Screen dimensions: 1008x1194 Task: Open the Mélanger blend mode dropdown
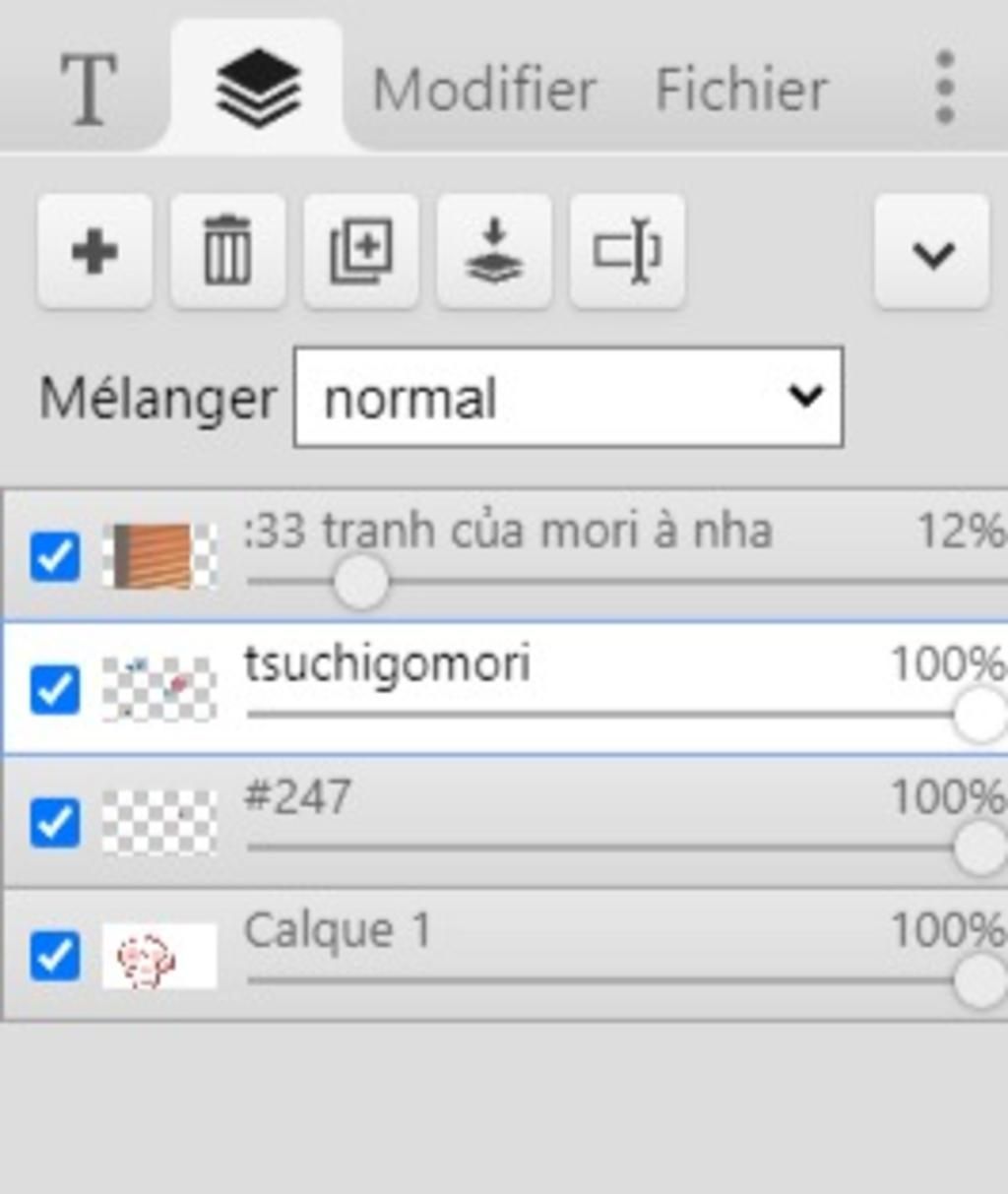point(568,398)
